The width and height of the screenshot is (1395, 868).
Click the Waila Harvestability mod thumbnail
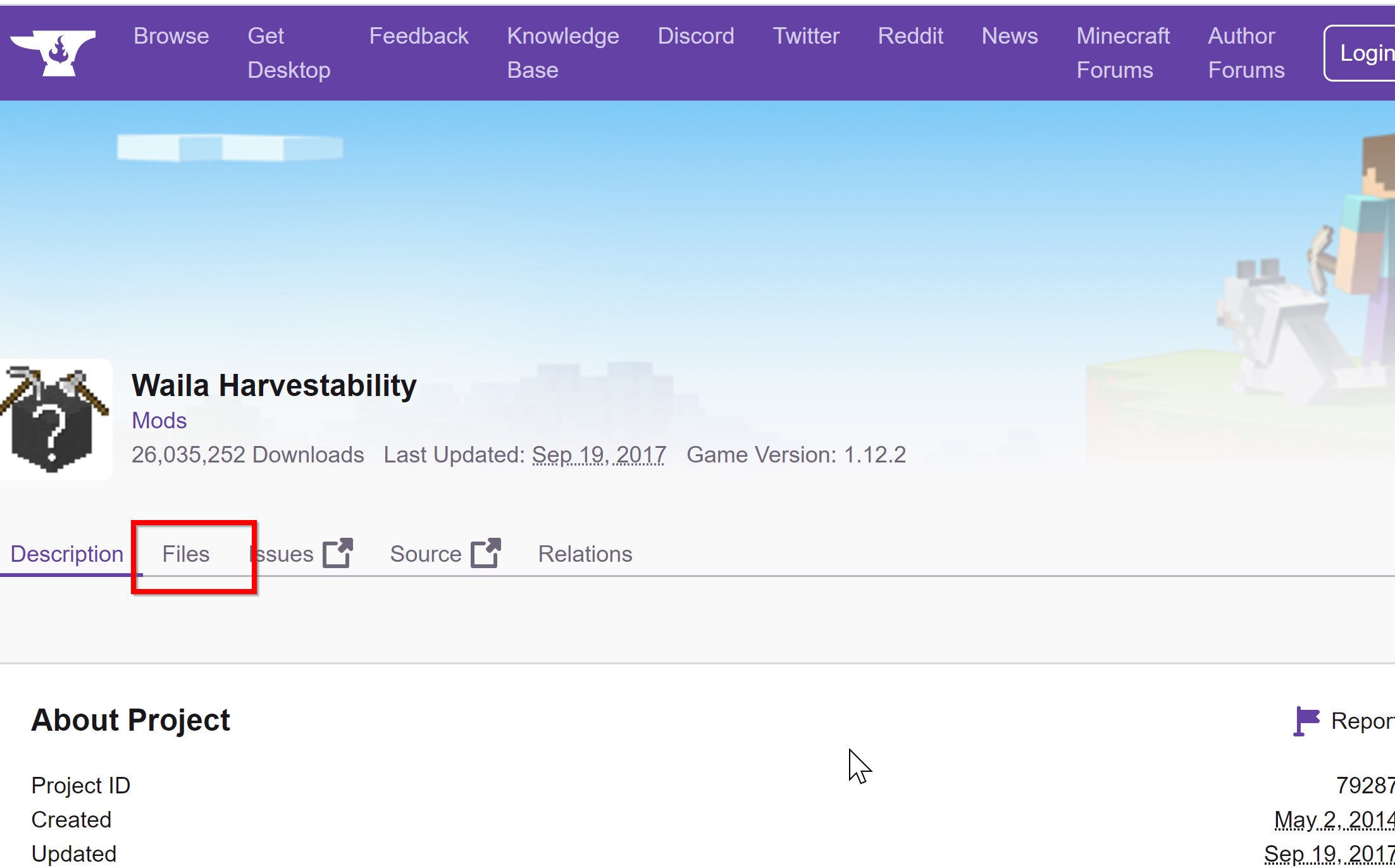click(x=55, y=419)
